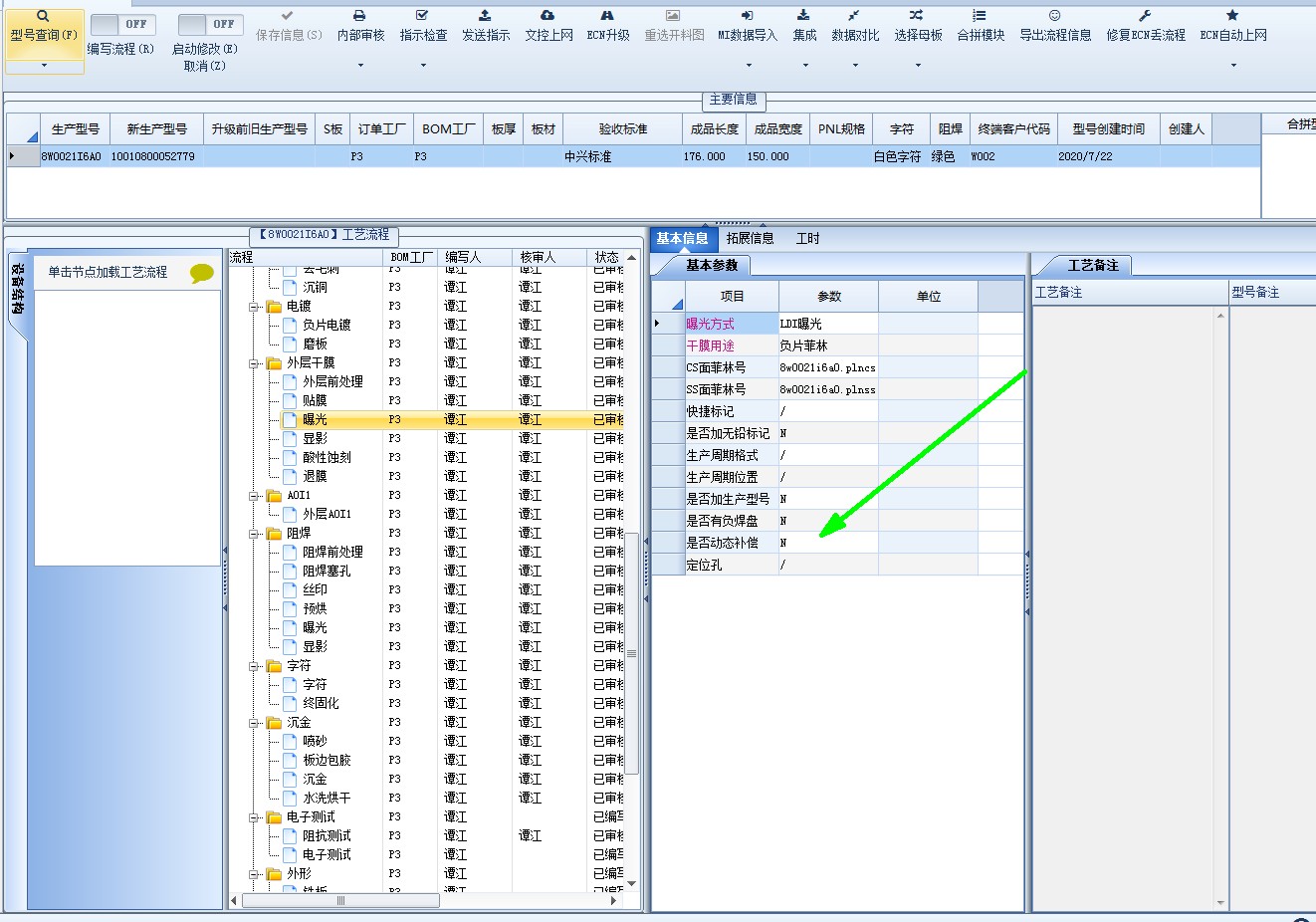Click the process tree horizontal scrollbar thumb
Image resolution: width=1316 pixels, height=922 pixels.
pyautogui.click(x=339, y=900)
